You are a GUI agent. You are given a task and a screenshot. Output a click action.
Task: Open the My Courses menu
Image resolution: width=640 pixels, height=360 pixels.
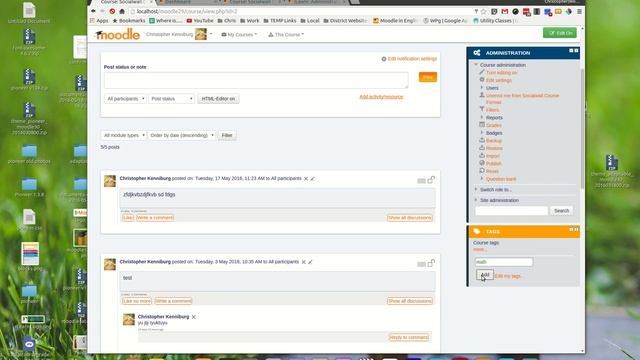click(x=239, y=35)
